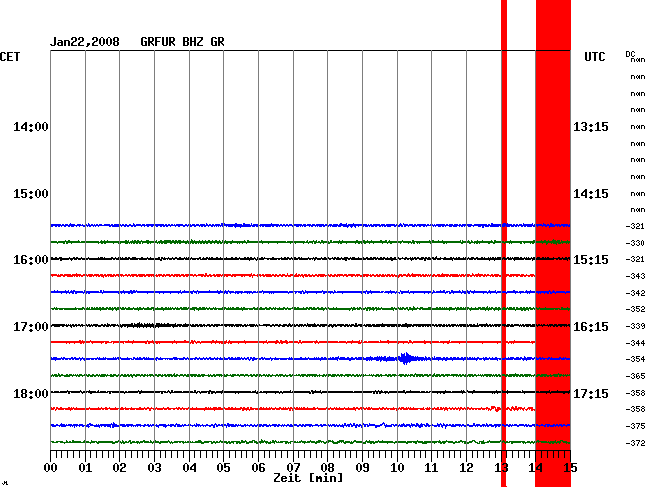
Task: Click minute tick label 09
Action: pos(362,468)
